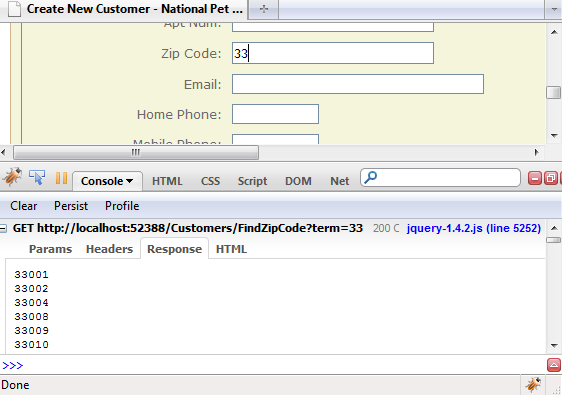Screen dimensions: 562x395
Task: Click the page scroll down arrow
Action: 554,135
